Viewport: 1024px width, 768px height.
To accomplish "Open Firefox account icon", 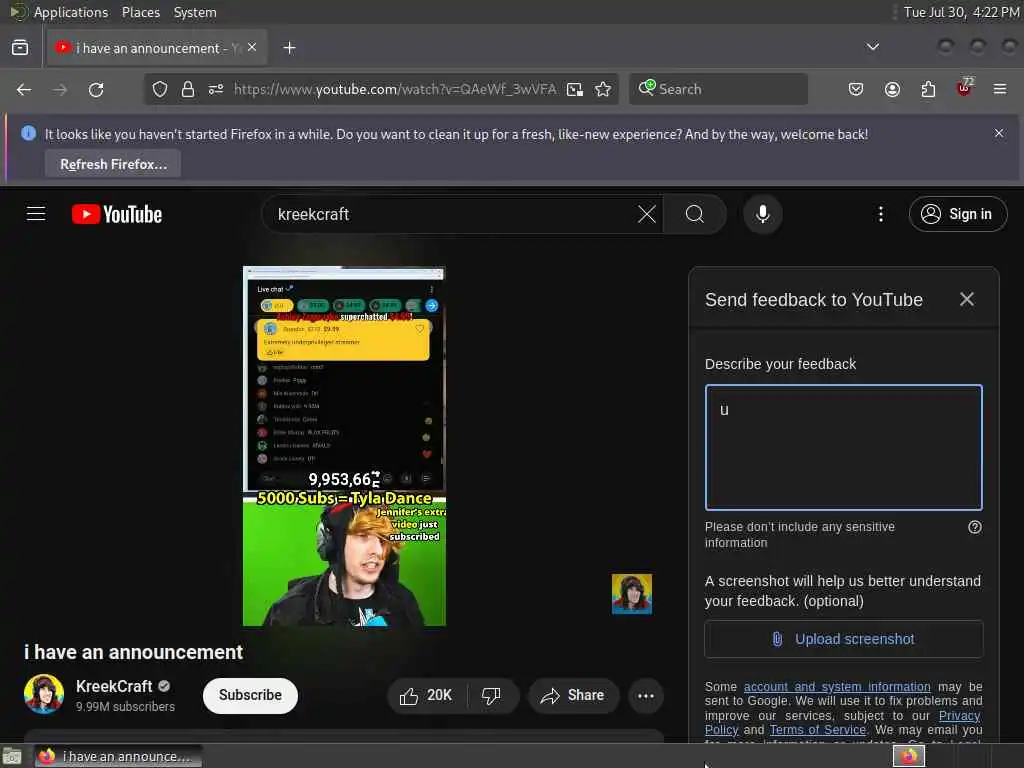I will pos(892,89).
